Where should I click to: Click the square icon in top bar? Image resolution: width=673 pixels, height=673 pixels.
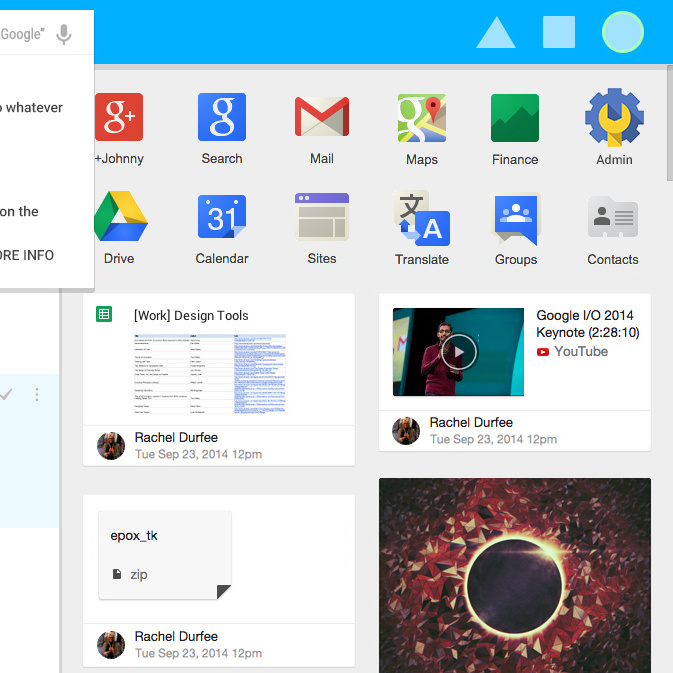559,32
